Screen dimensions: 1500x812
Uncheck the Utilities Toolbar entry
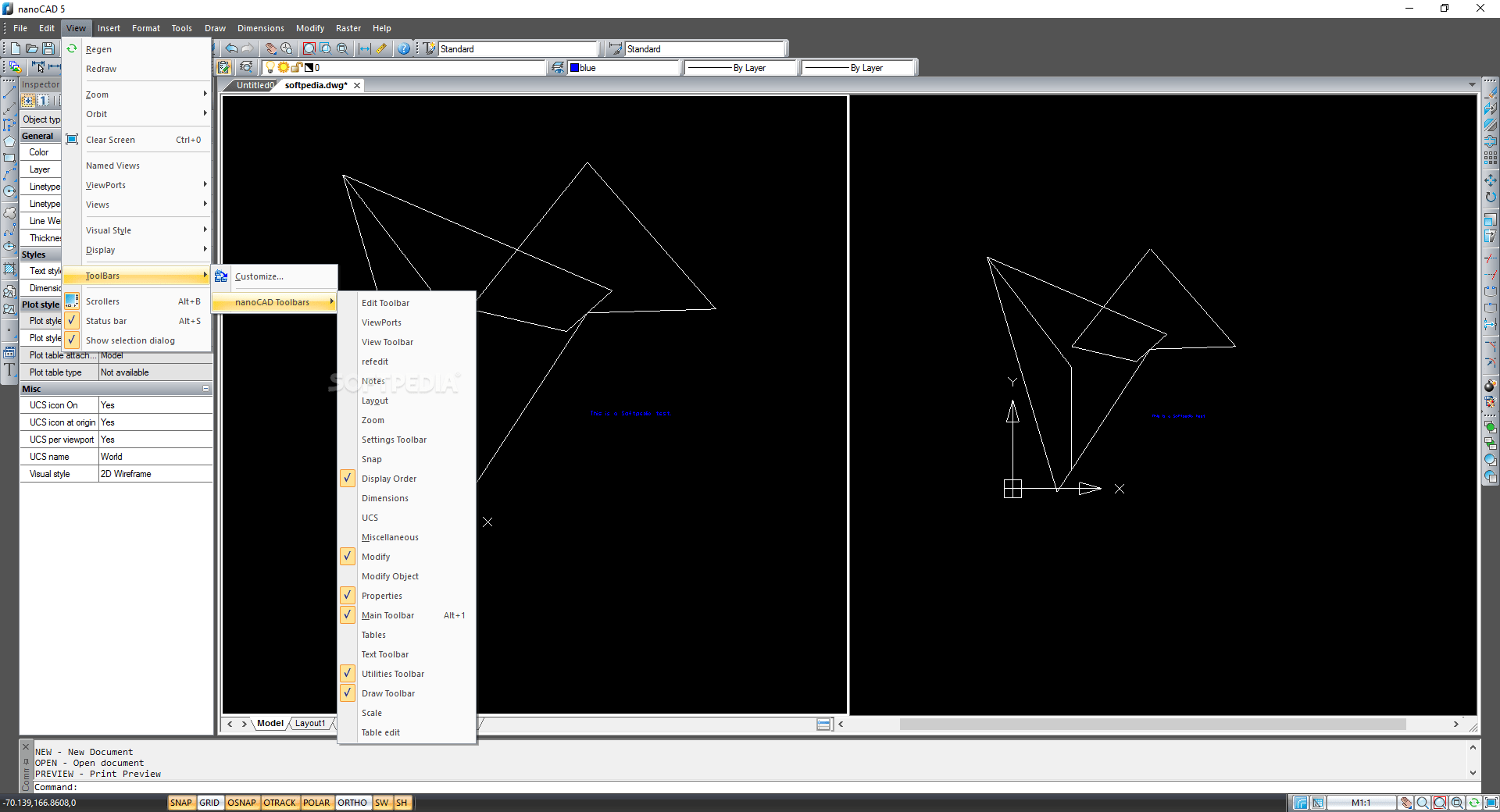tap(348, 674)
